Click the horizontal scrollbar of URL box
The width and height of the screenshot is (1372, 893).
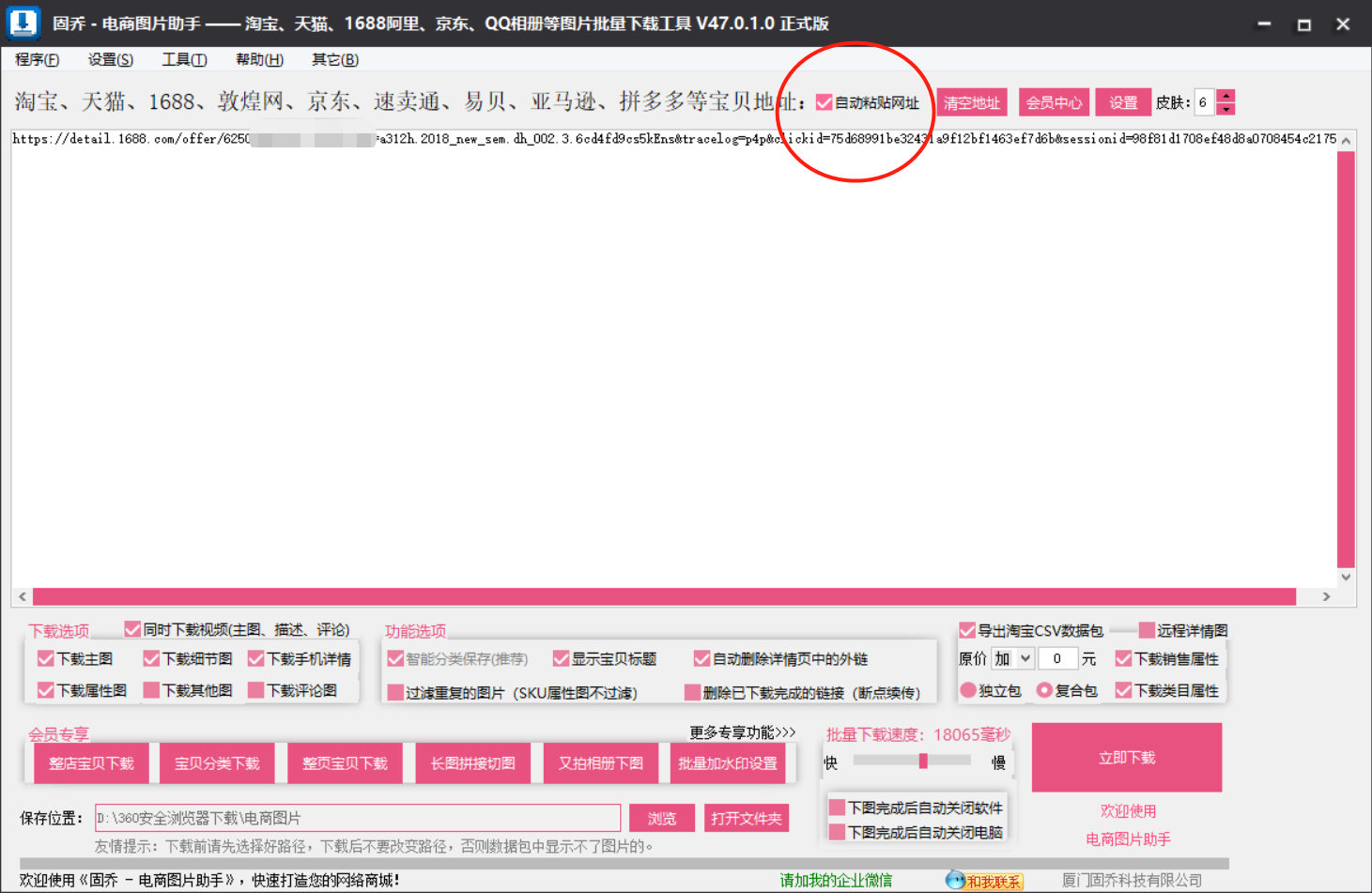(664, 596)
